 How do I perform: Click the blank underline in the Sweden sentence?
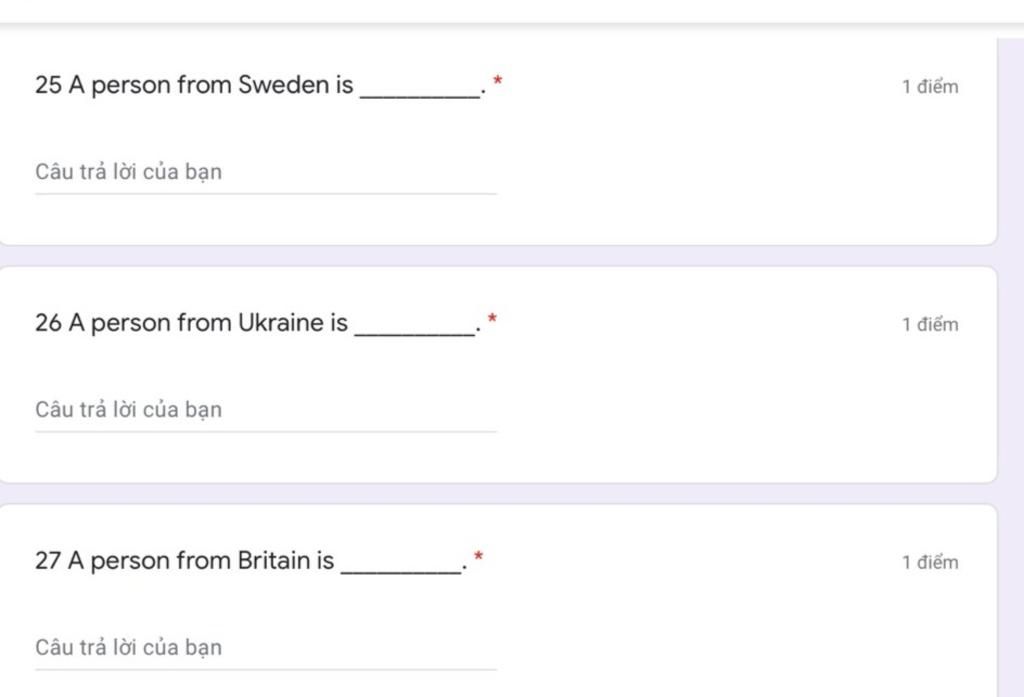[420, 97]
